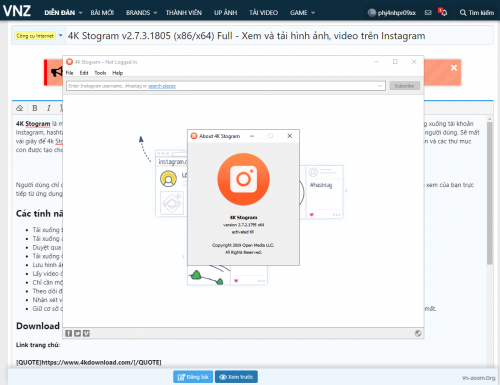Image resolution: width=500 pixels, height=385 pixels.
Task: Click the thread title input field
Action: [279, 36]
